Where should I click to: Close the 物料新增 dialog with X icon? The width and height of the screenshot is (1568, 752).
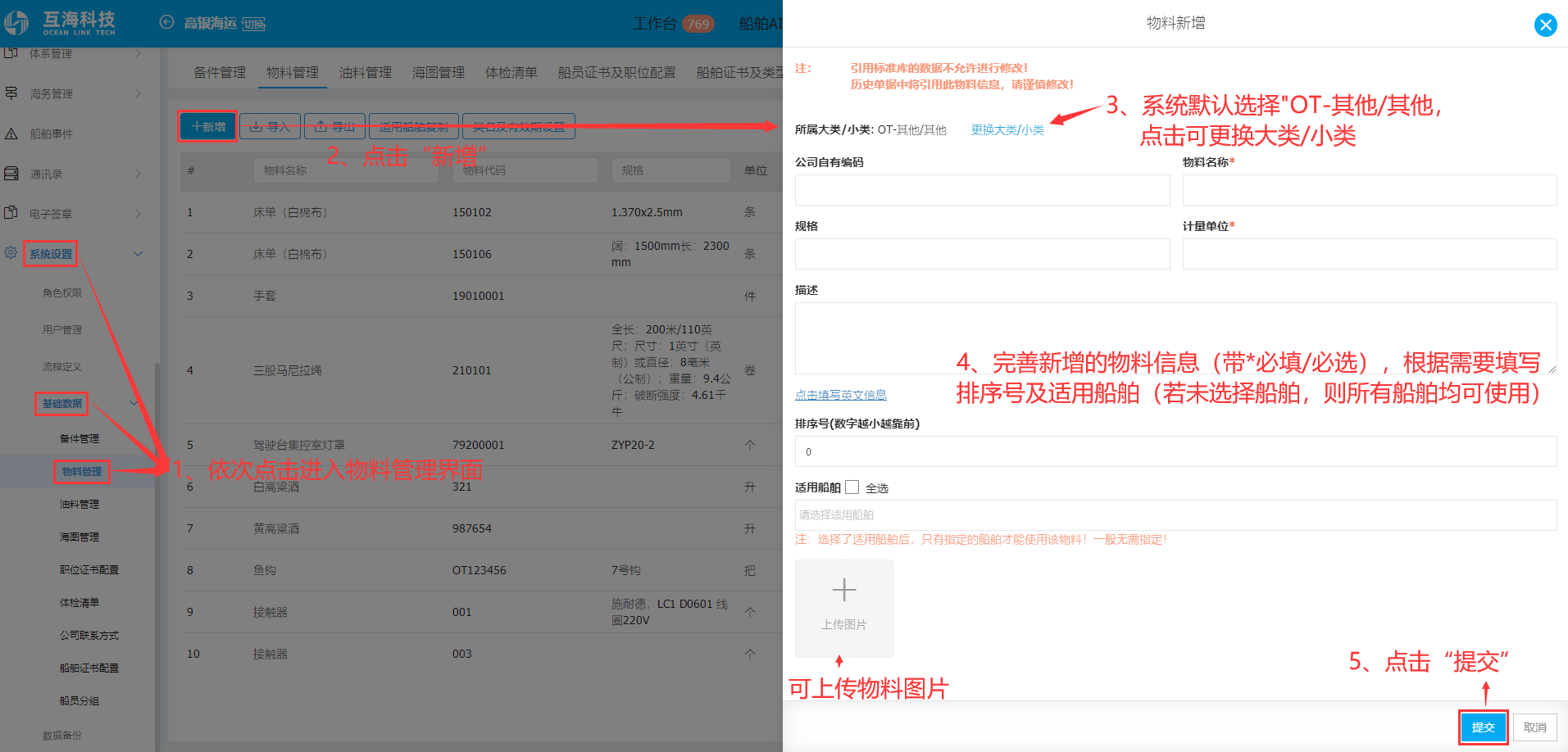(x=1545, y=25)
